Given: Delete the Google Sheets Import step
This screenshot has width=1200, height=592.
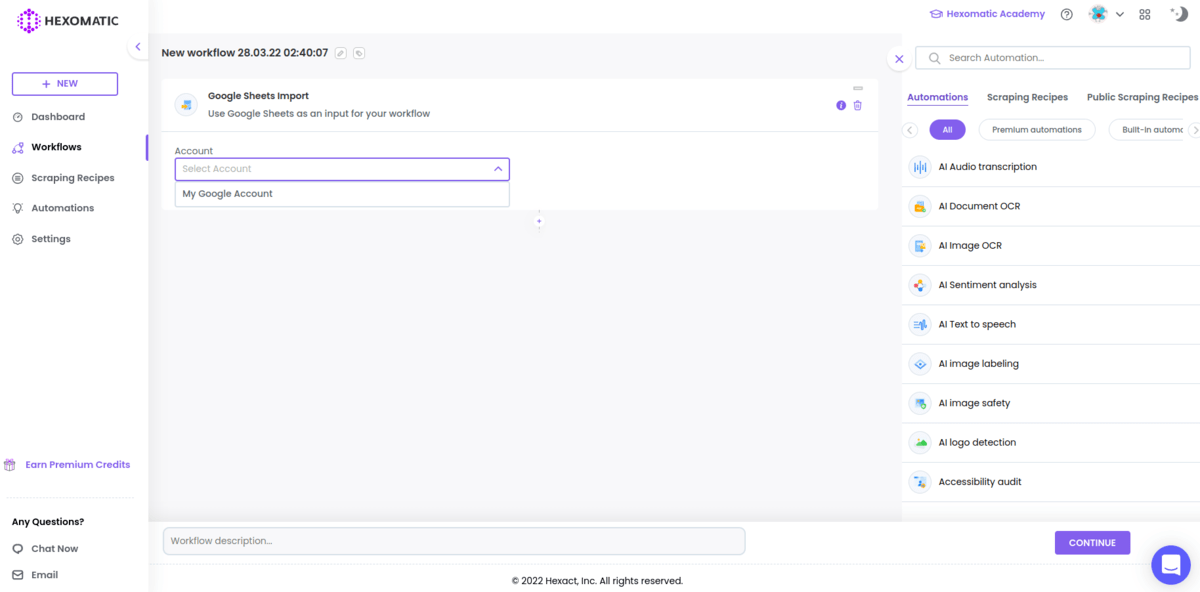Looking at the screenshot, I should tap(857, 104).
